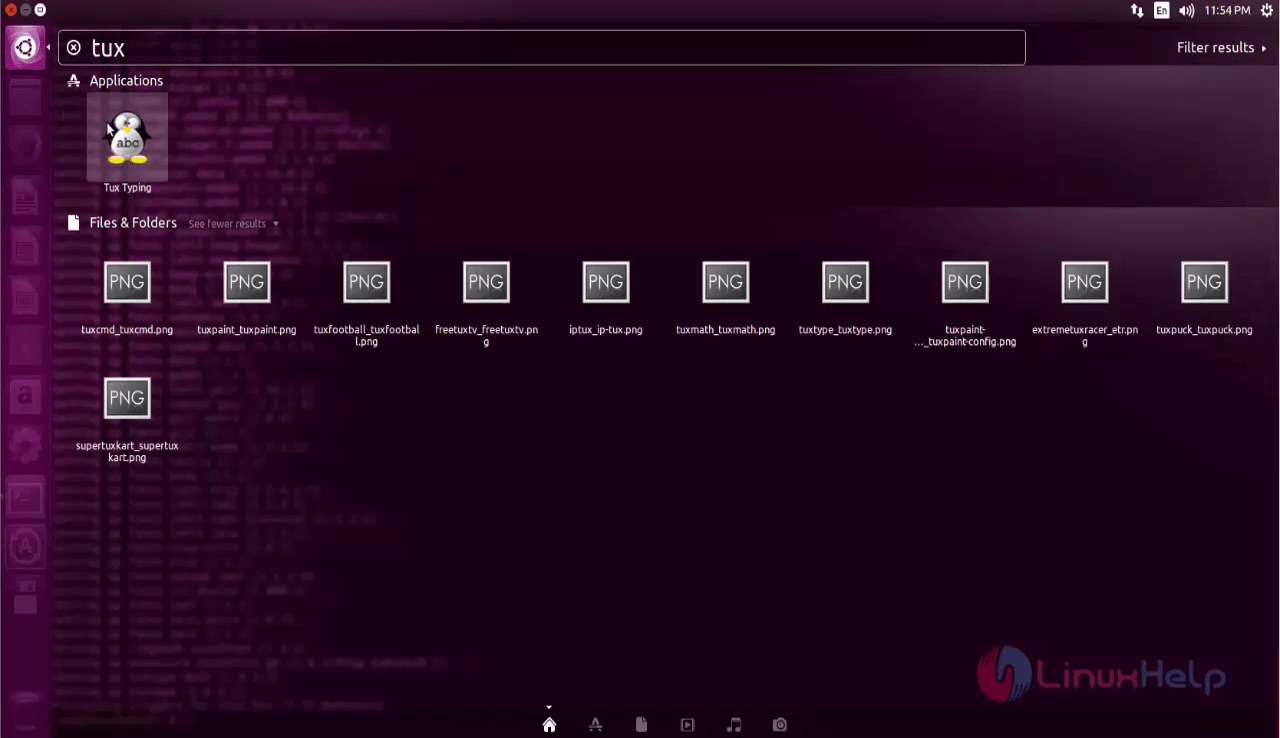The image size is (1280, 738).
Task: Open the network indicator in top panel
Action: pyautogui.click(x=1137, y=11)
